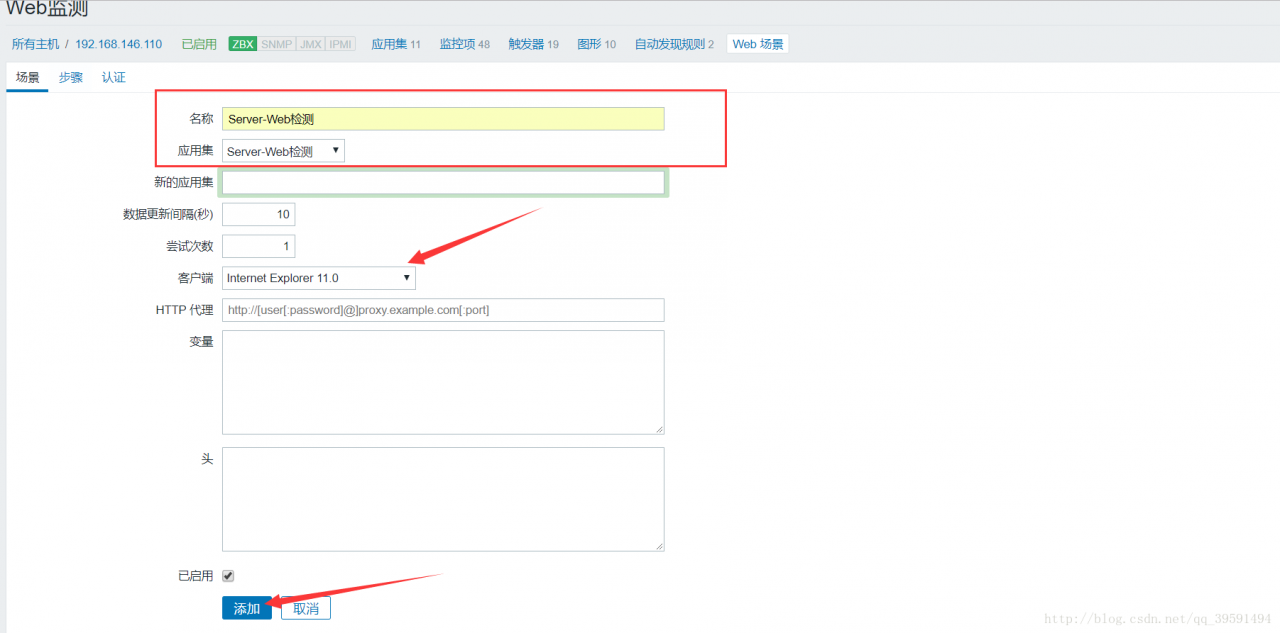Switch to the 步骤 tab

pos(70,77)
